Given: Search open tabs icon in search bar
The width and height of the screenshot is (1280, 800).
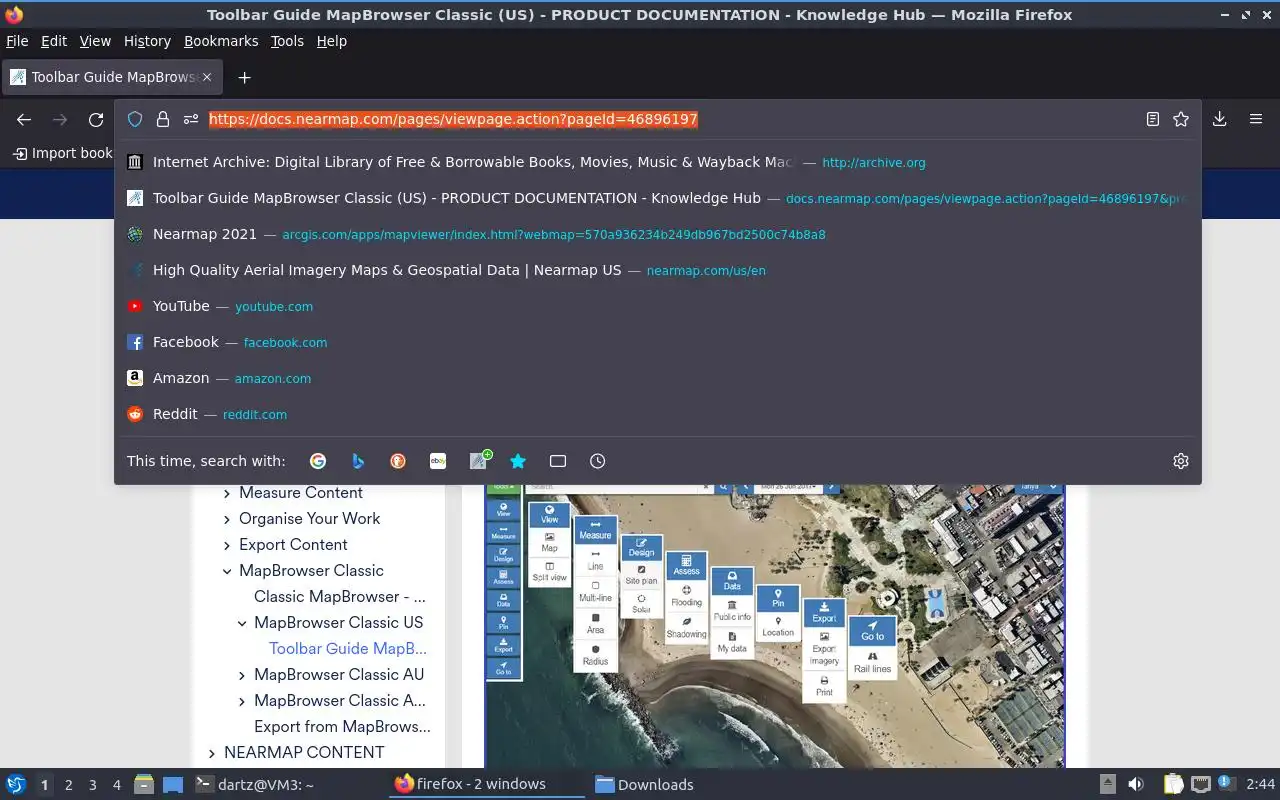Looking at the screenshot, I should pyautogui.click(x=558, y=461).
